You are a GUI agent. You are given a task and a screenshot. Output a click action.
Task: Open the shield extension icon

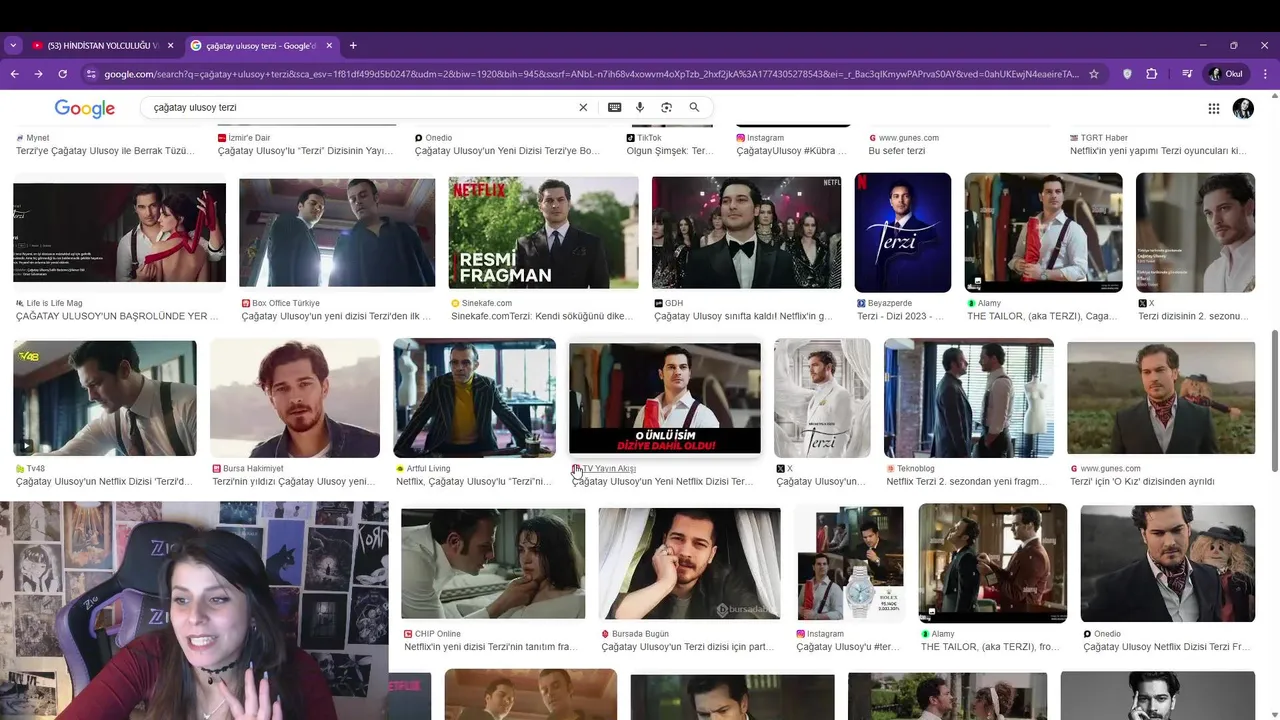click(x=1128, y=74)
